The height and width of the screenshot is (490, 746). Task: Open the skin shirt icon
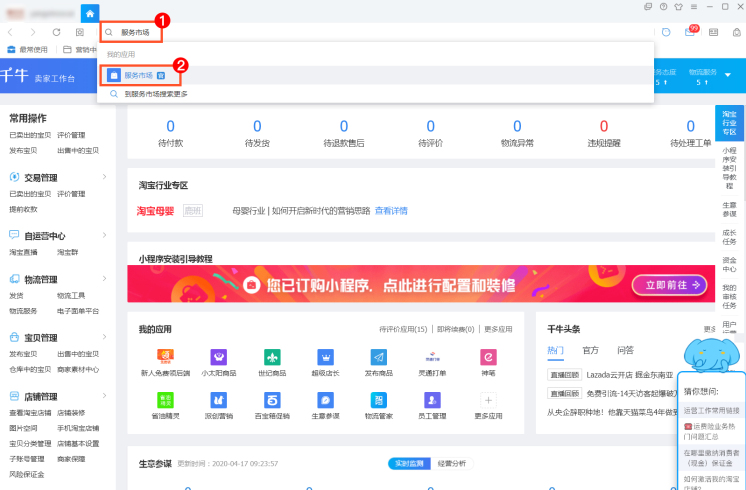click(x=678, y=7)
